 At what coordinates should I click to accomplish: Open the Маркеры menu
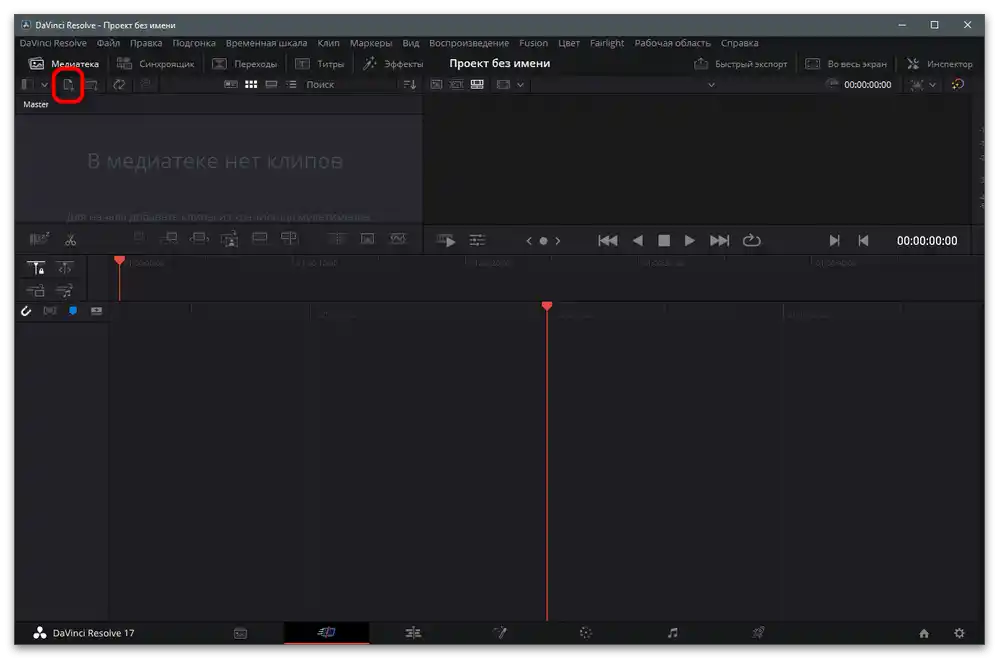tap(371, 43)
